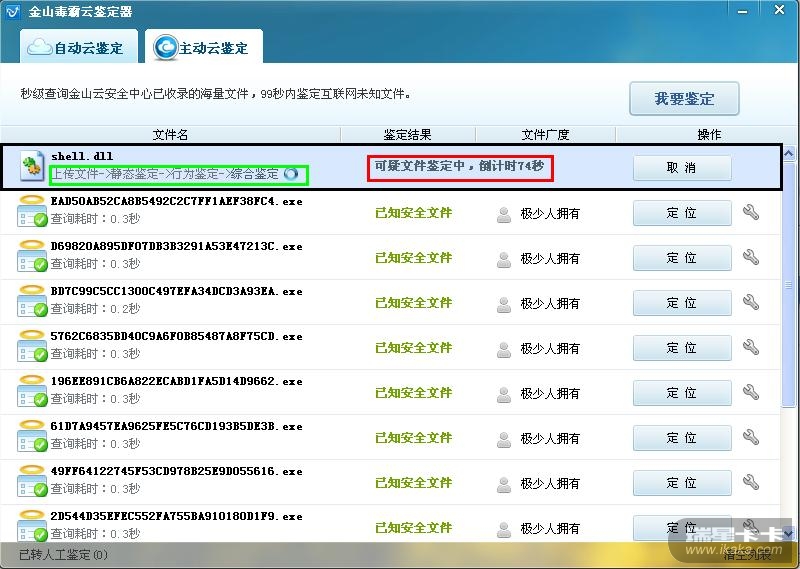This screenshot has width=800, height=569.
Task: Click safe-file icon of 49FF64122745F53CD978B25E9D055616.exe
Action: 32,480
